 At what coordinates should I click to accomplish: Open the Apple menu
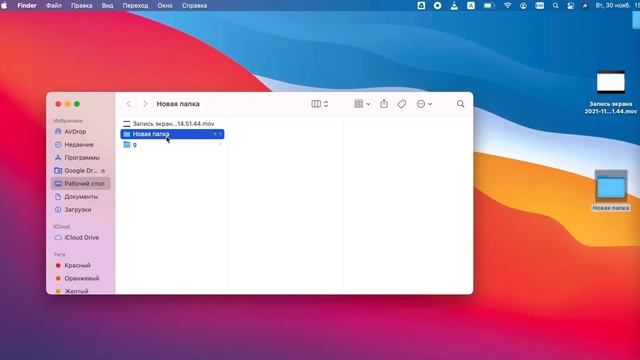(4, 5)
